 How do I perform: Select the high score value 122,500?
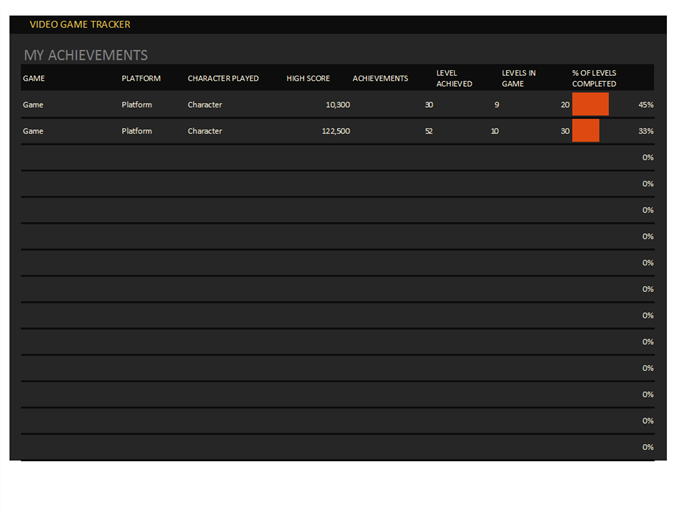click(x=336, y=131)
